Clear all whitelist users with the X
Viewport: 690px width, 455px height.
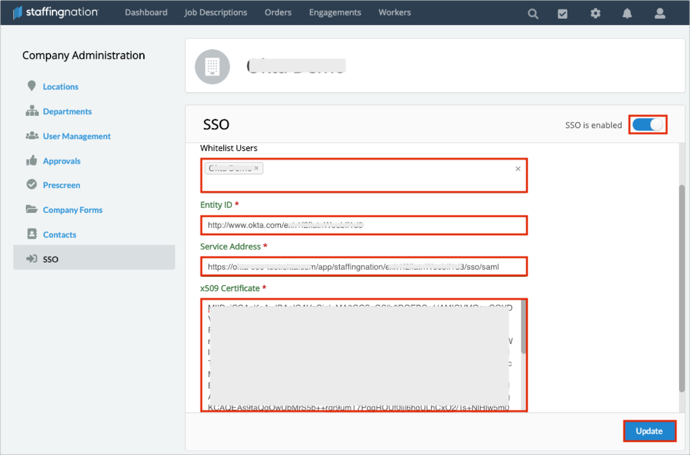(x=518, y=169)
